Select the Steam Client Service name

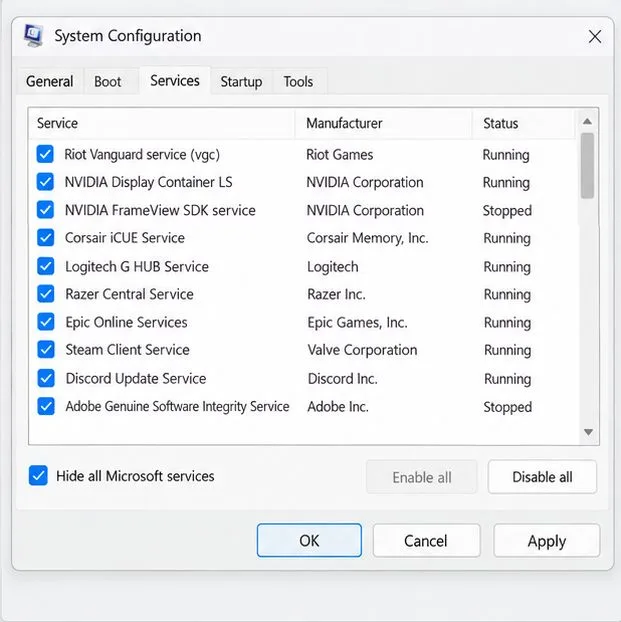(x=127, y=350)
